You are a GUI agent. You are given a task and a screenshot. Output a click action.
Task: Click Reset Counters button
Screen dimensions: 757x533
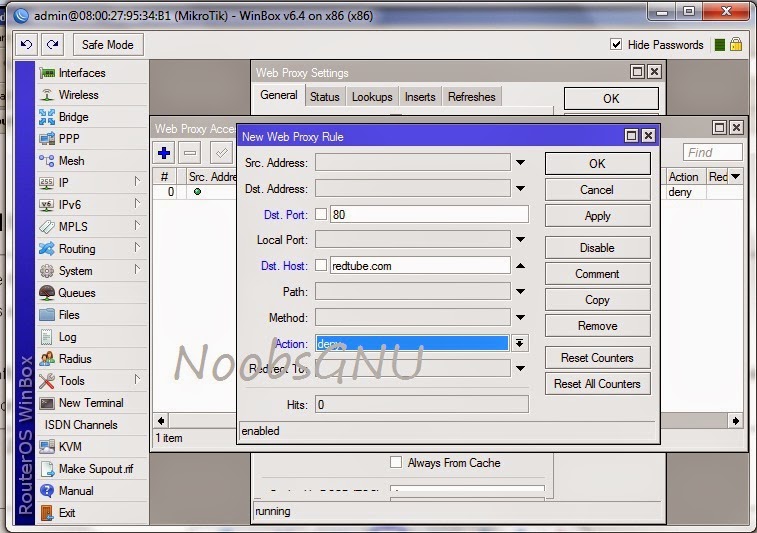coord(597,358)
